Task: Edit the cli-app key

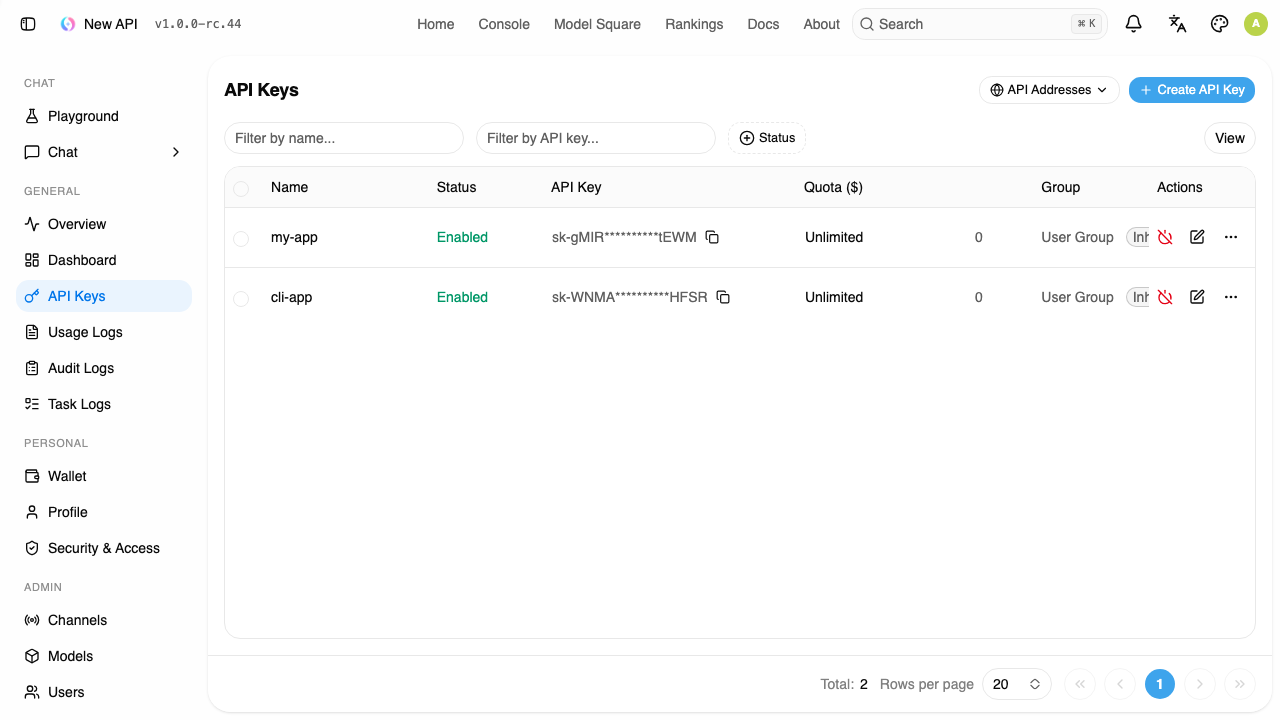Action: point(1197,297)
